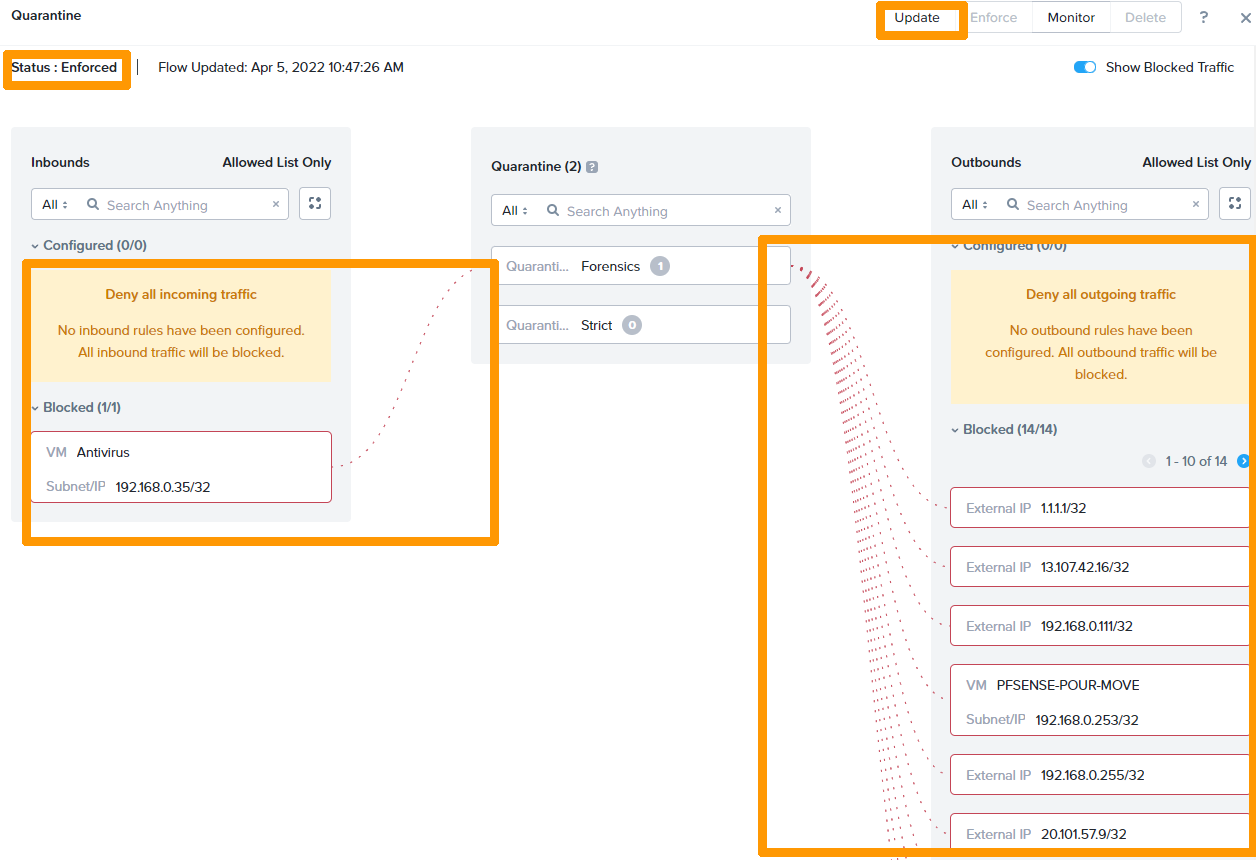1256x860 pixels.
Task: Click the help question mark icon
Action: (1204, 18)
